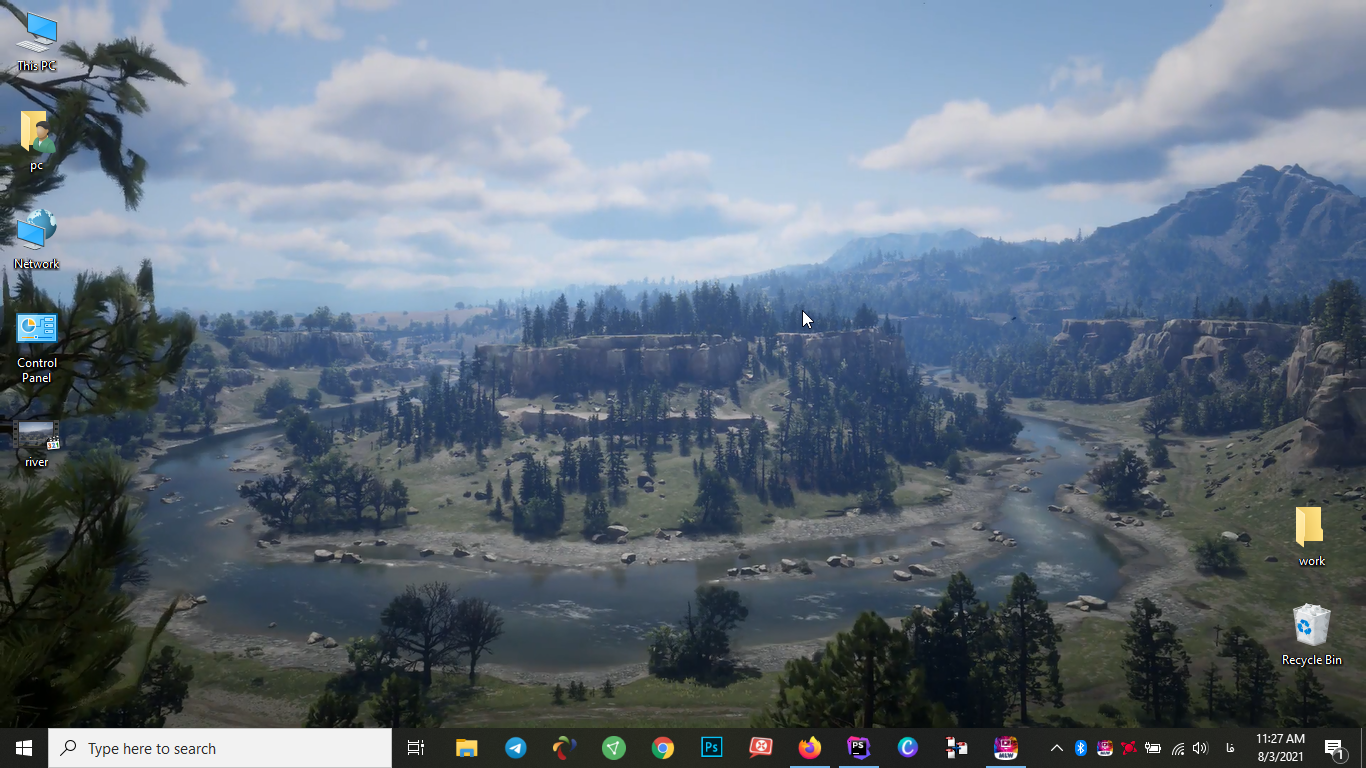Image resolution: width=1366 pixels, height=768 pixels.
Task: Select the Control Panel desktop icon
Action: point(36,348)
